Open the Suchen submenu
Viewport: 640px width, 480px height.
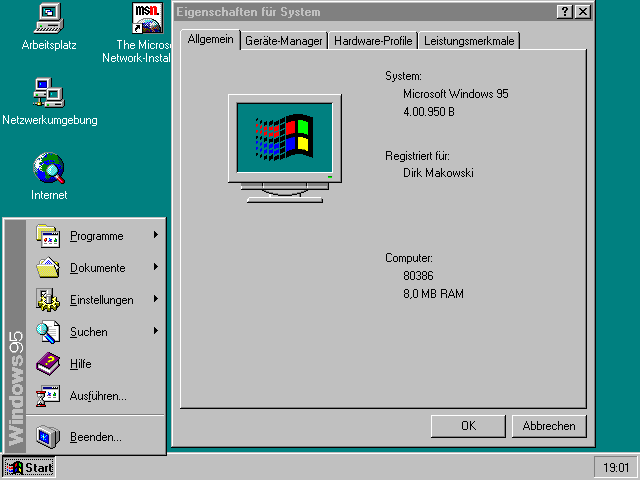pyautogui.click(x=96, y=332)
